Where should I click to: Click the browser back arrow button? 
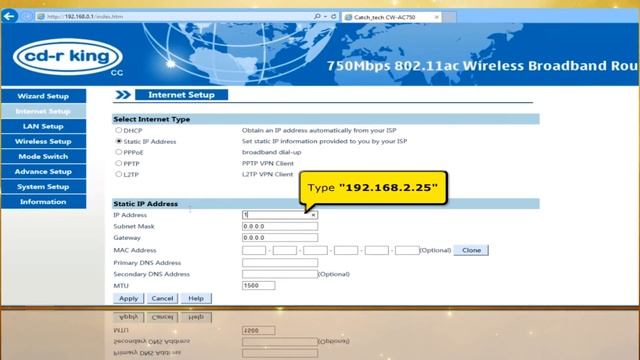[9, 16]
